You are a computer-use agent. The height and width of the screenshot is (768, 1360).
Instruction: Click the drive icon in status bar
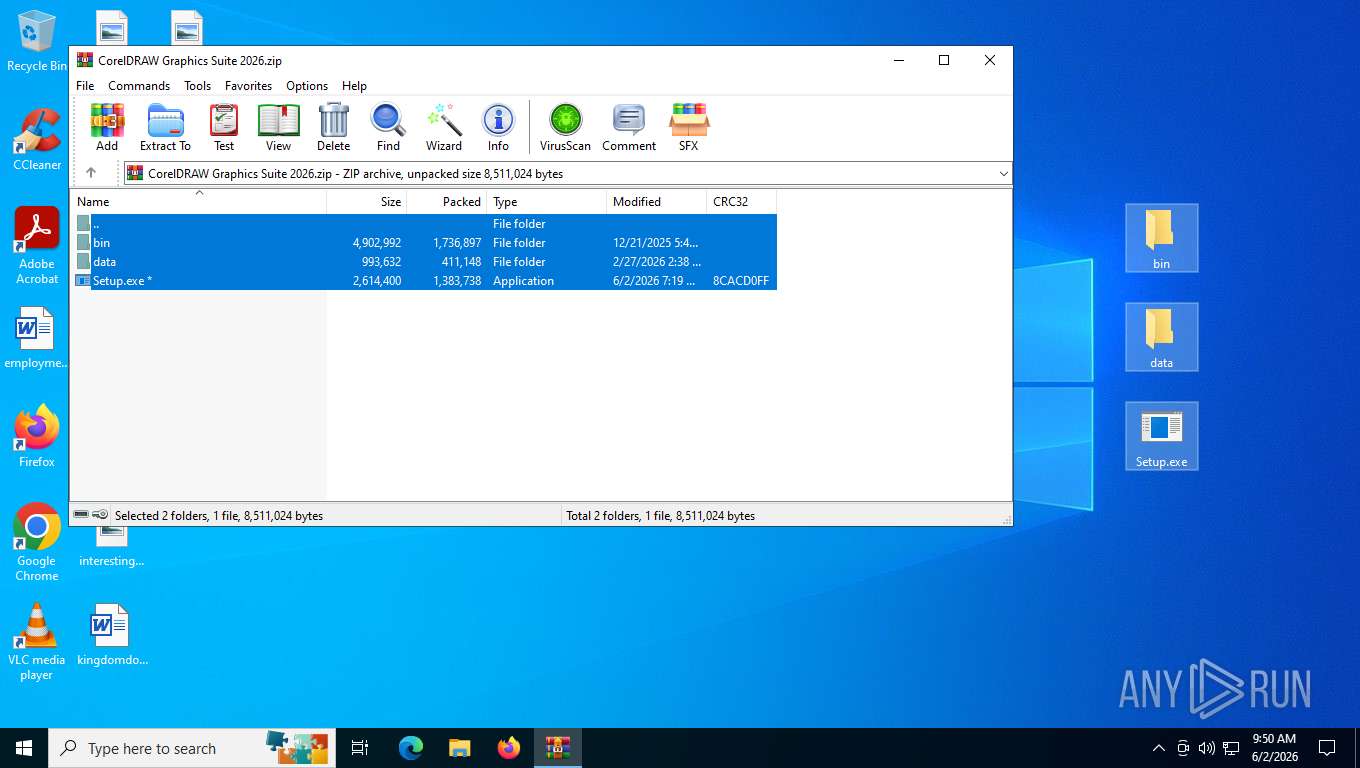81,515
